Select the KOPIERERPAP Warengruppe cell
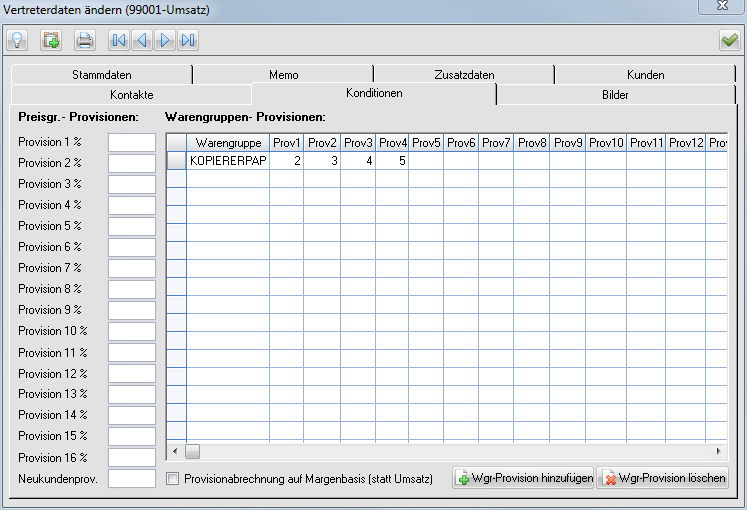The height and width of the screenshot is (510, 747). point(227,160)
